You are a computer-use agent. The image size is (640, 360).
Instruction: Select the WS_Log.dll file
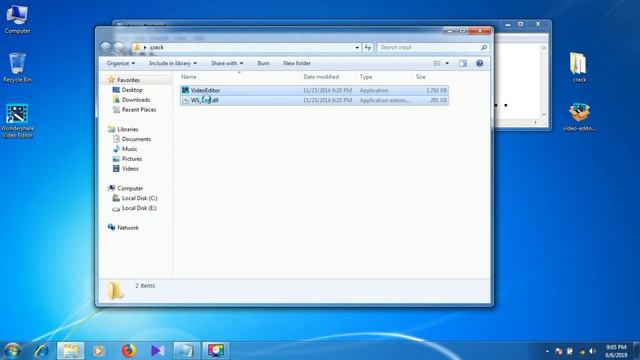pyautogui.click(x=314, y=100)
